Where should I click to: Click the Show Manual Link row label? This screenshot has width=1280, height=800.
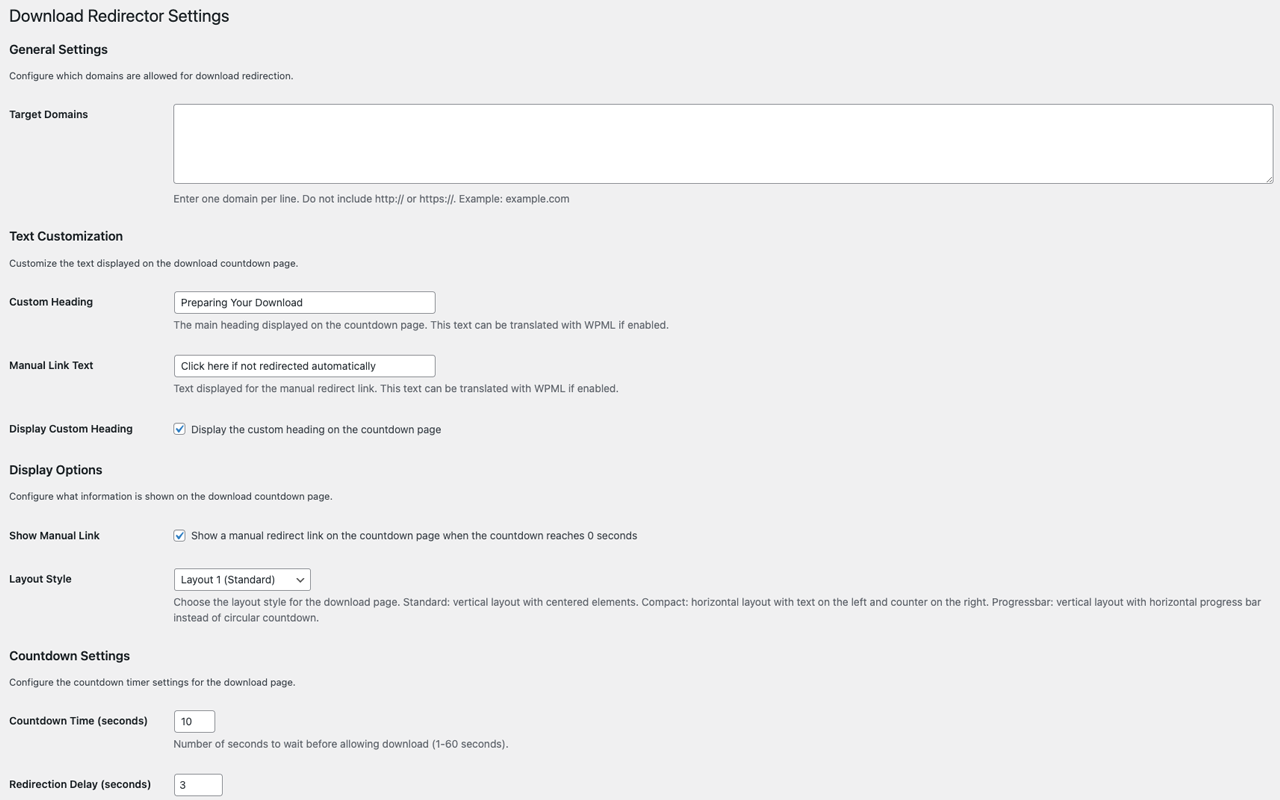(54, 536)
